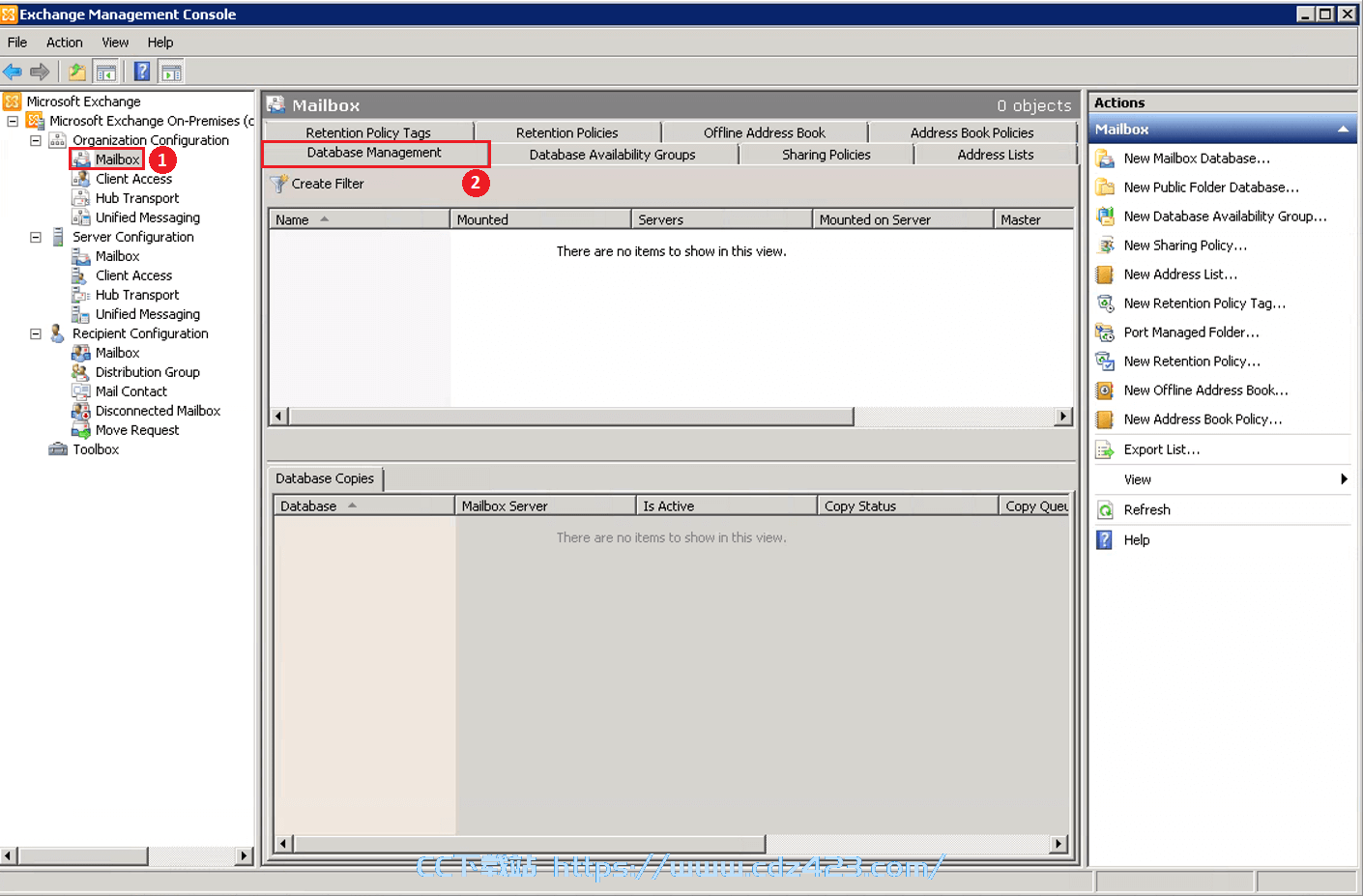This screenshot has width=1363, height=896.
Task: Switch to the Offline Address Book tab
Action: click(x=765, y=132)
